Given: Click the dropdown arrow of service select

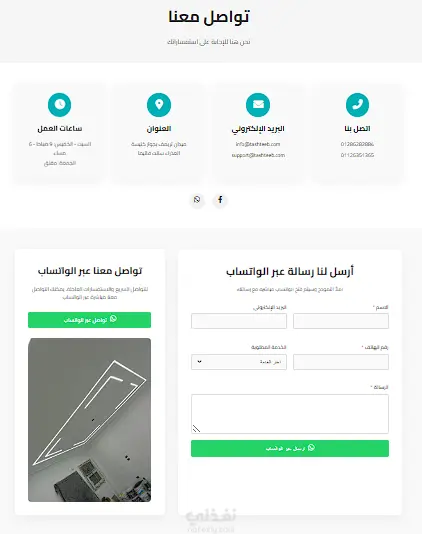Looking at the screenshot, I should 199,362.
